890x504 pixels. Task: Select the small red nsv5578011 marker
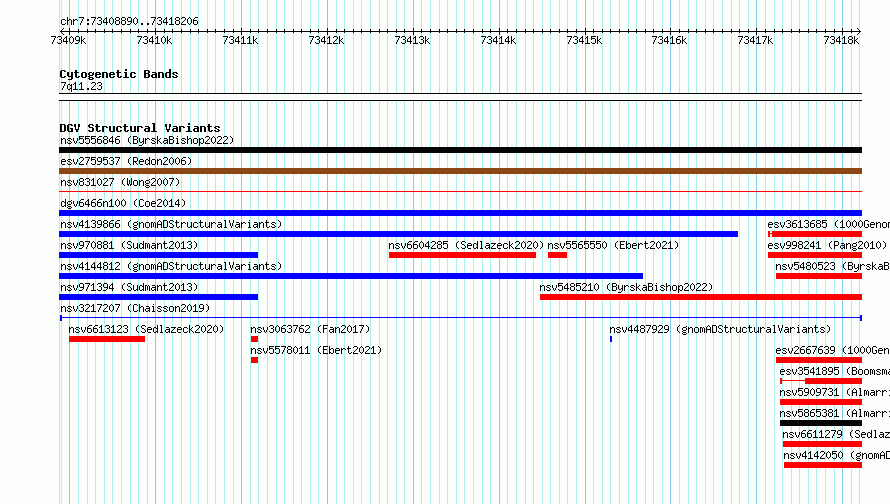254,360
